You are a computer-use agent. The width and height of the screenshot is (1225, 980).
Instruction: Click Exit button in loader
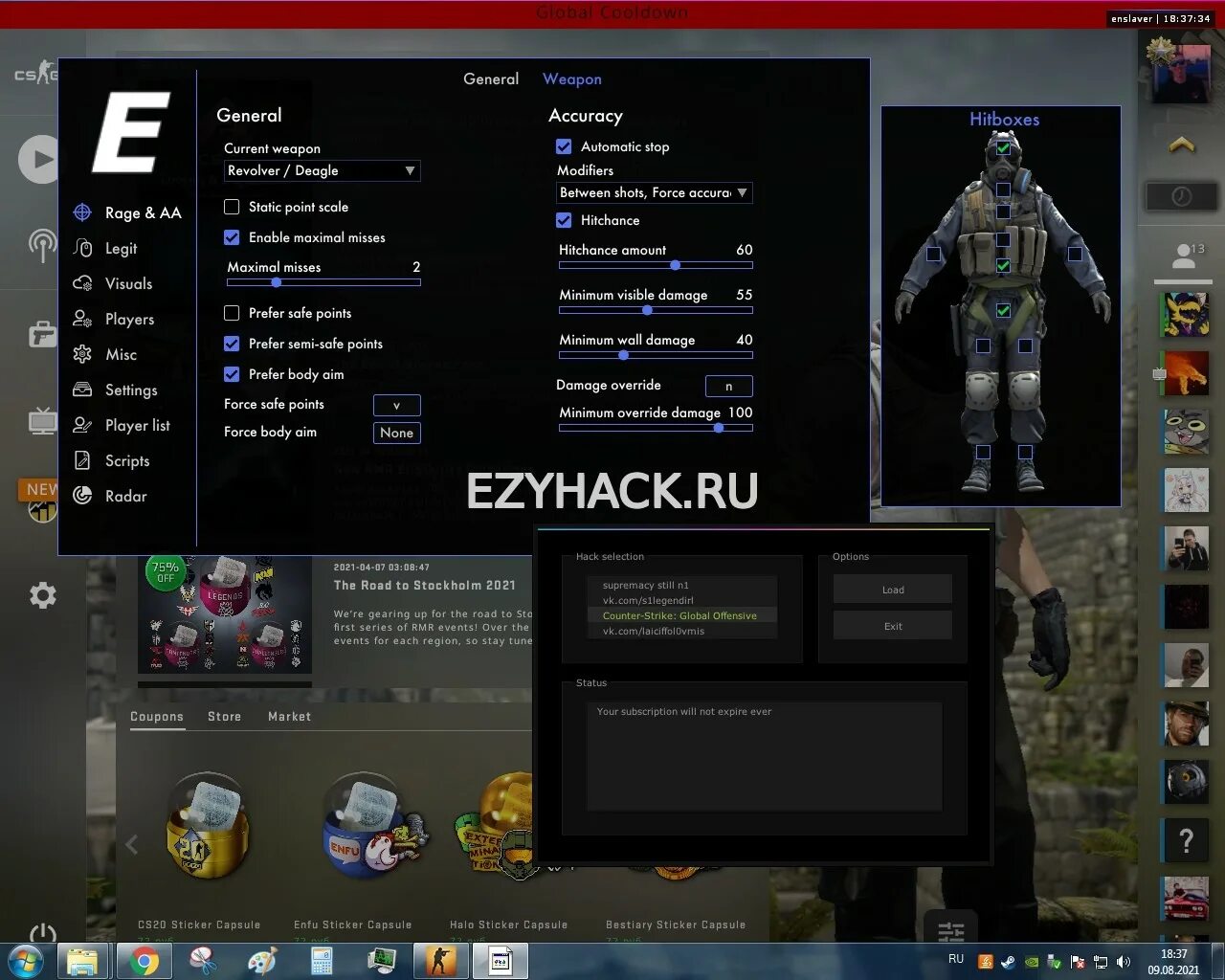click(893, 626)
